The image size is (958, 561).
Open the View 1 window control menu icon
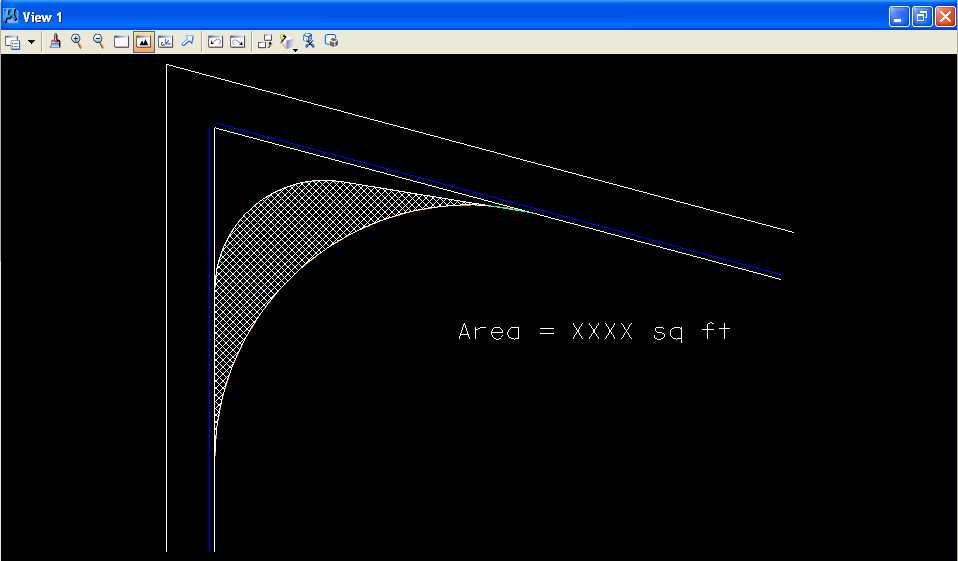(12, 16)
